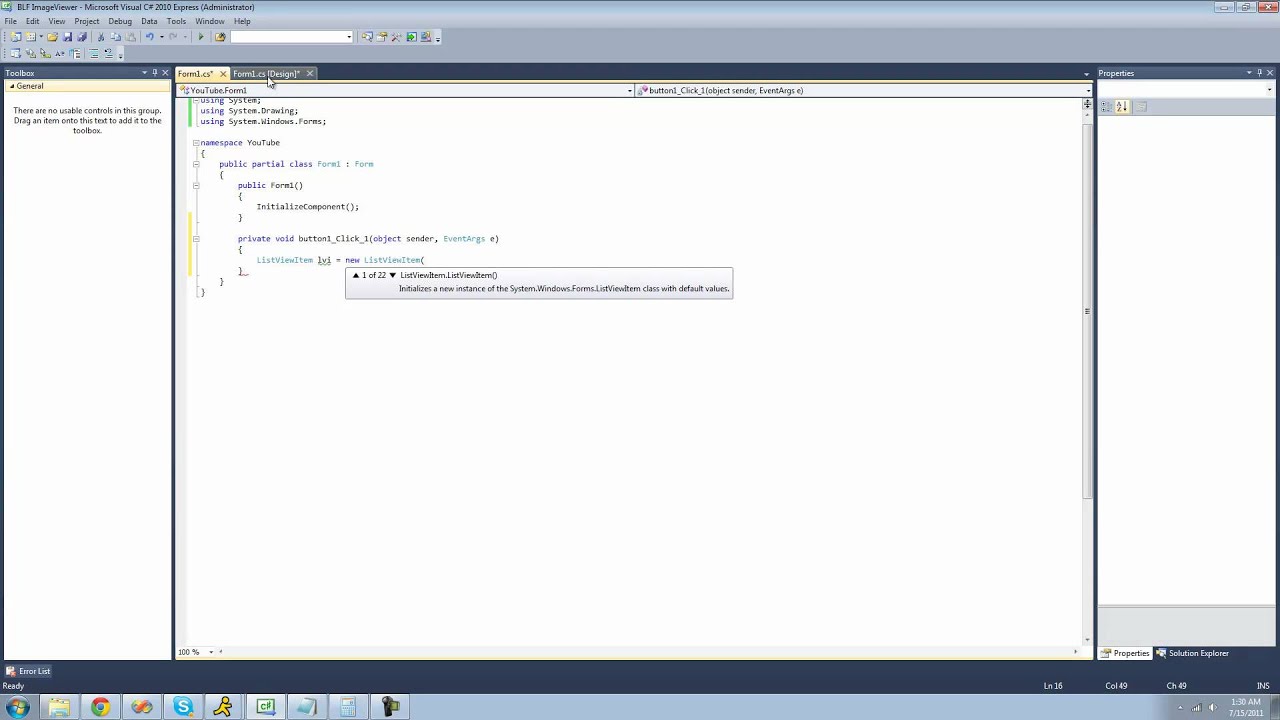
Task: Open Skype from the taskbar
Action: click(x=183, y=707)
